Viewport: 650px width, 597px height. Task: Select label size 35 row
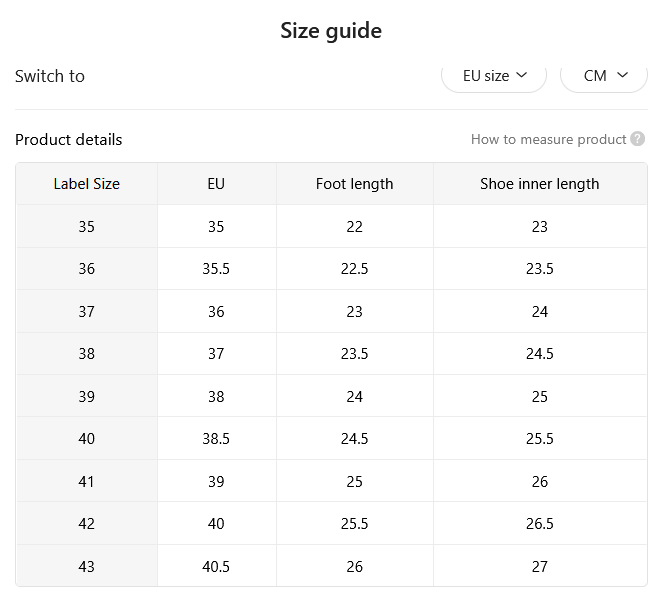pyautogui.click(x=332, y=226)
